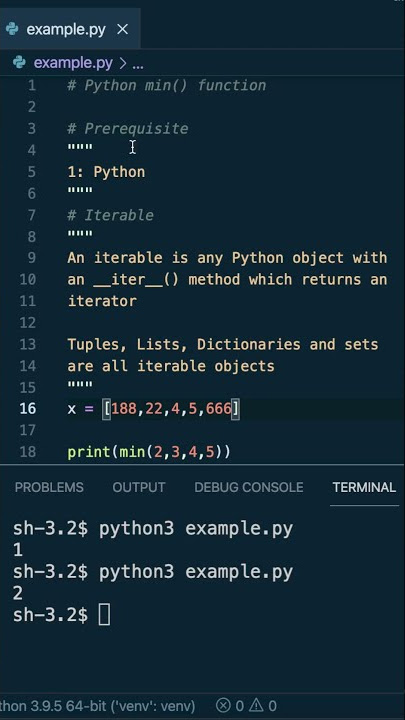Click the Python icon in the example.py tab

pyautogui.click(x=12, y=29)
